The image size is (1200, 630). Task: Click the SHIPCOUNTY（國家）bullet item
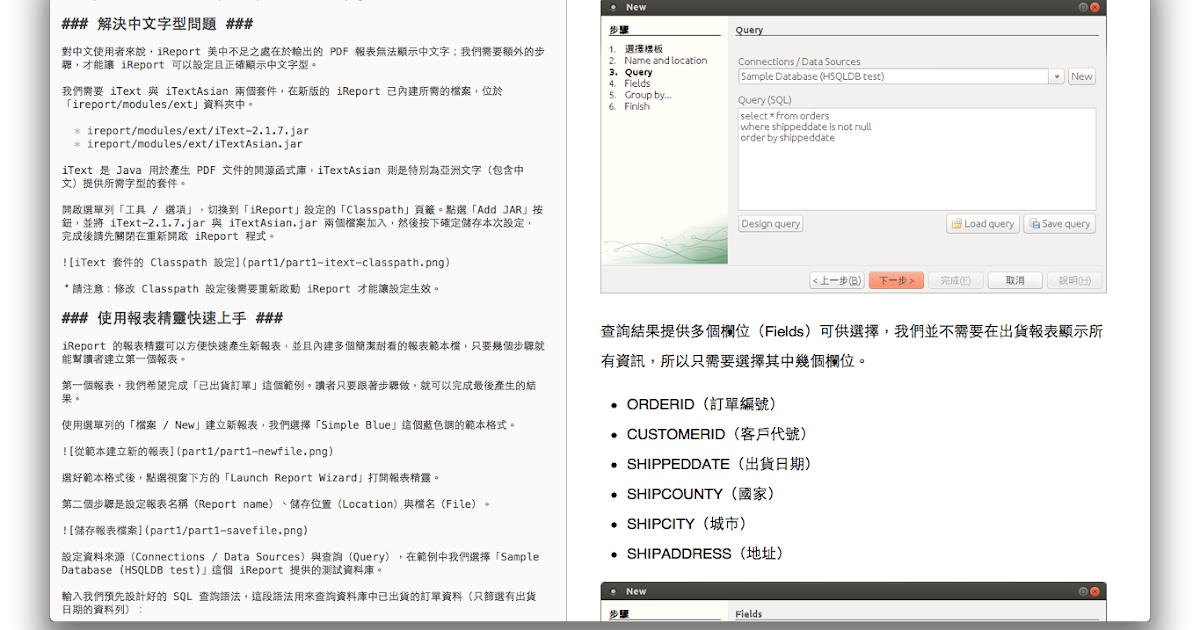[x=701, y=494]
